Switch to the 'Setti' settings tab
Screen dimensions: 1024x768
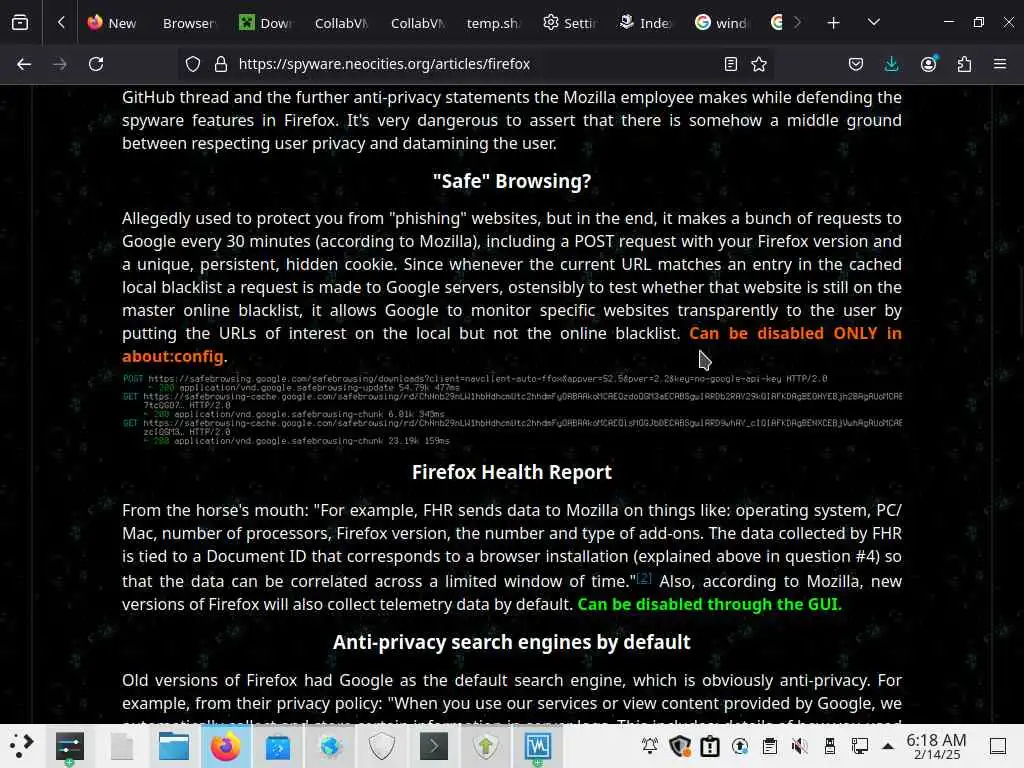click(x=569, y=23)
